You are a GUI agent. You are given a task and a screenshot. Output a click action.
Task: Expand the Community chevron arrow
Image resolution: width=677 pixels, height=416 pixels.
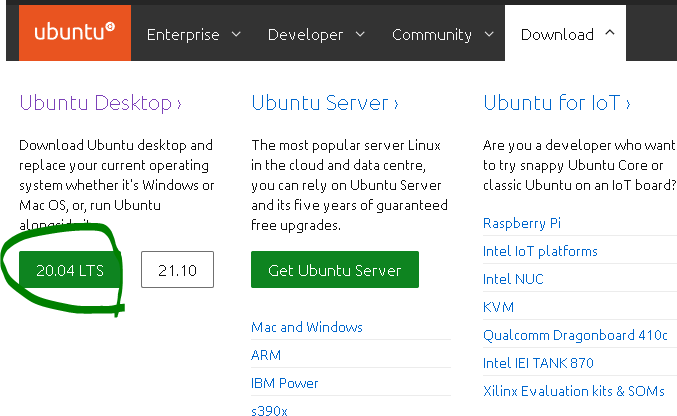click(489, 34)
